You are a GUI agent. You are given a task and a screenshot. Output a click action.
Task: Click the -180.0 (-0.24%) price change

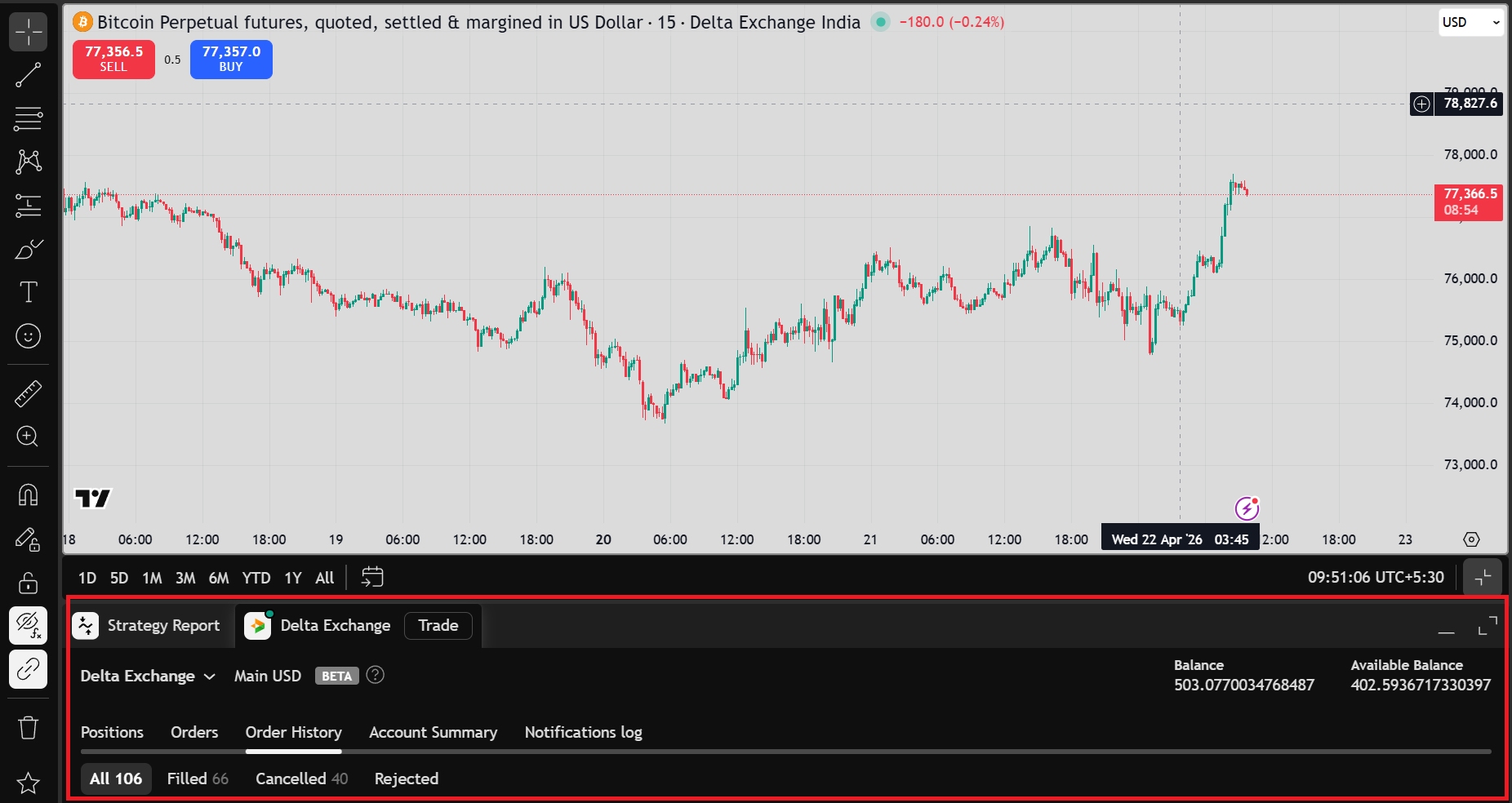pyautogui.click(x=952, y=22)
